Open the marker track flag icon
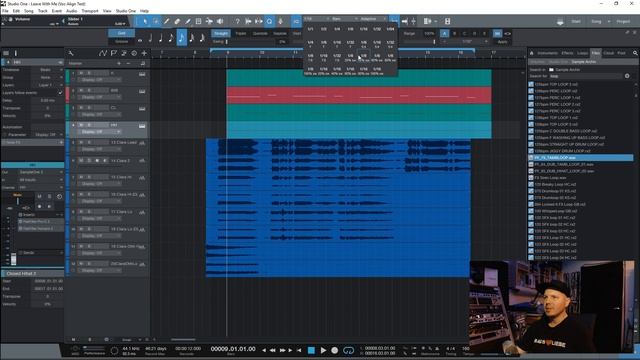 coord(113,53)
